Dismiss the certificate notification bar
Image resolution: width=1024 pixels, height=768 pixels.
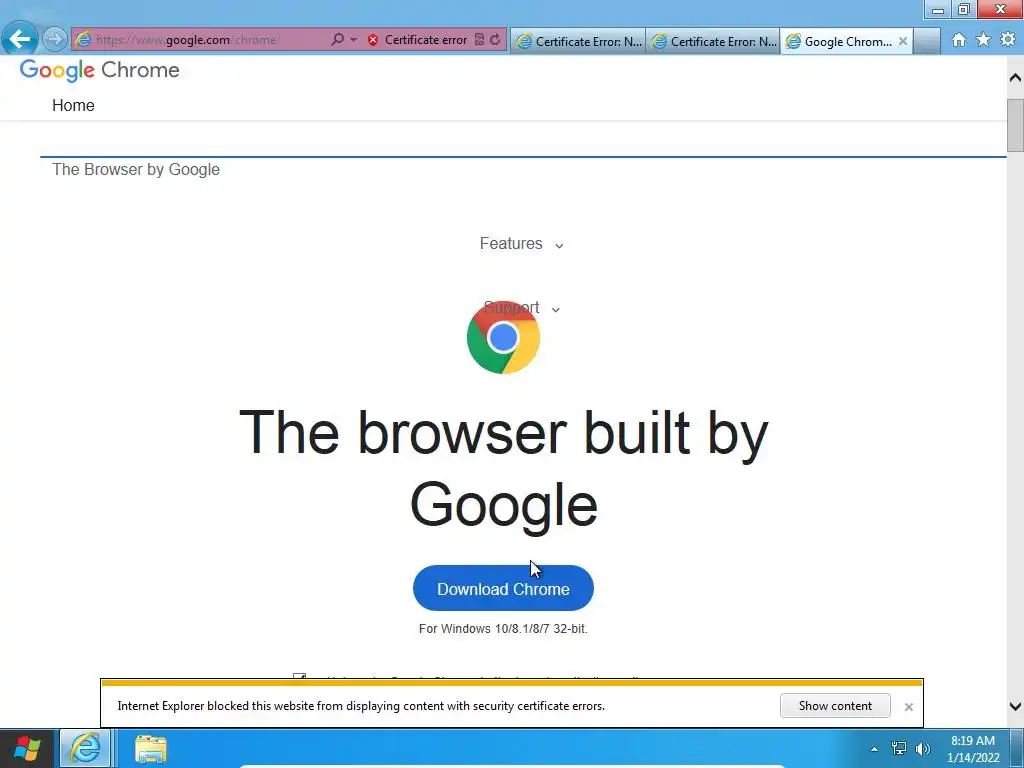[x=908, y=707]
